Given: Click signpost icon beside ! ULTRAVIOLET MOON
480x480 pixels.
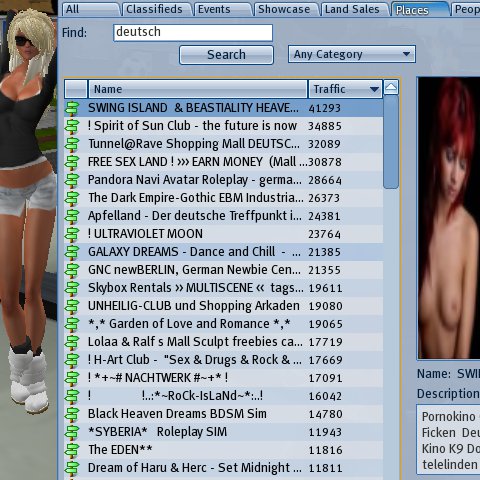Looking at the screenshot, I should 72,234.
